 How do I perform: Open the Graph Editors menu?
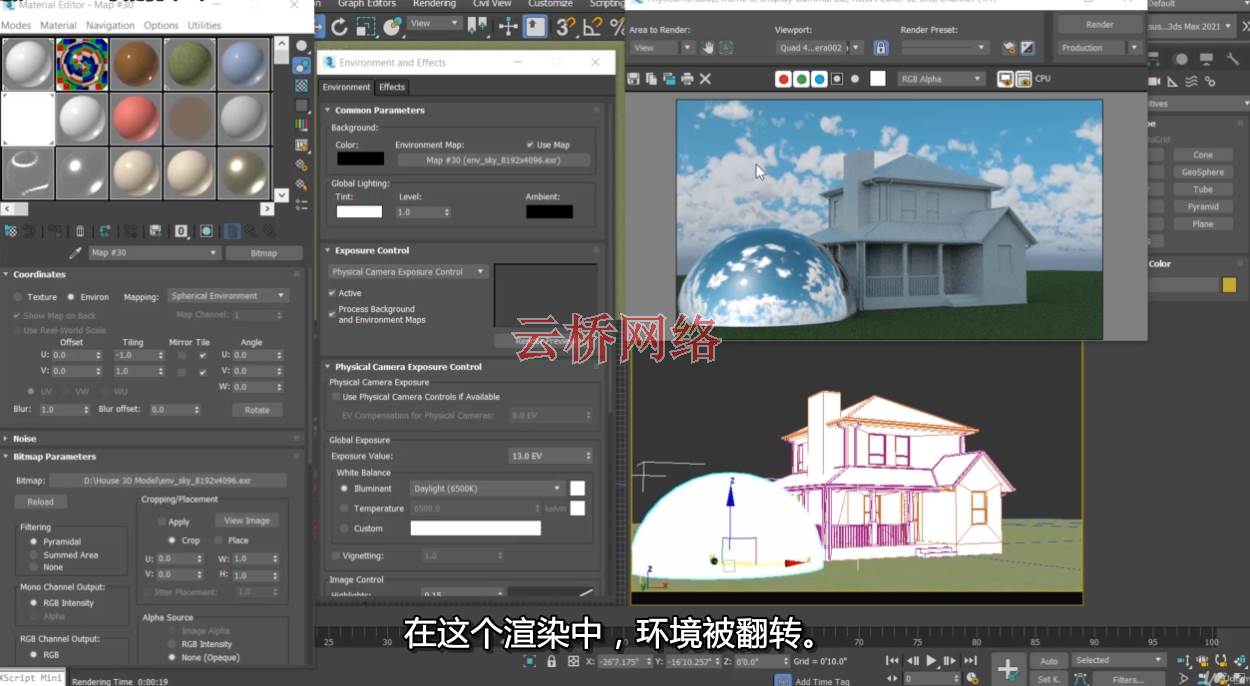click(367, 4)
